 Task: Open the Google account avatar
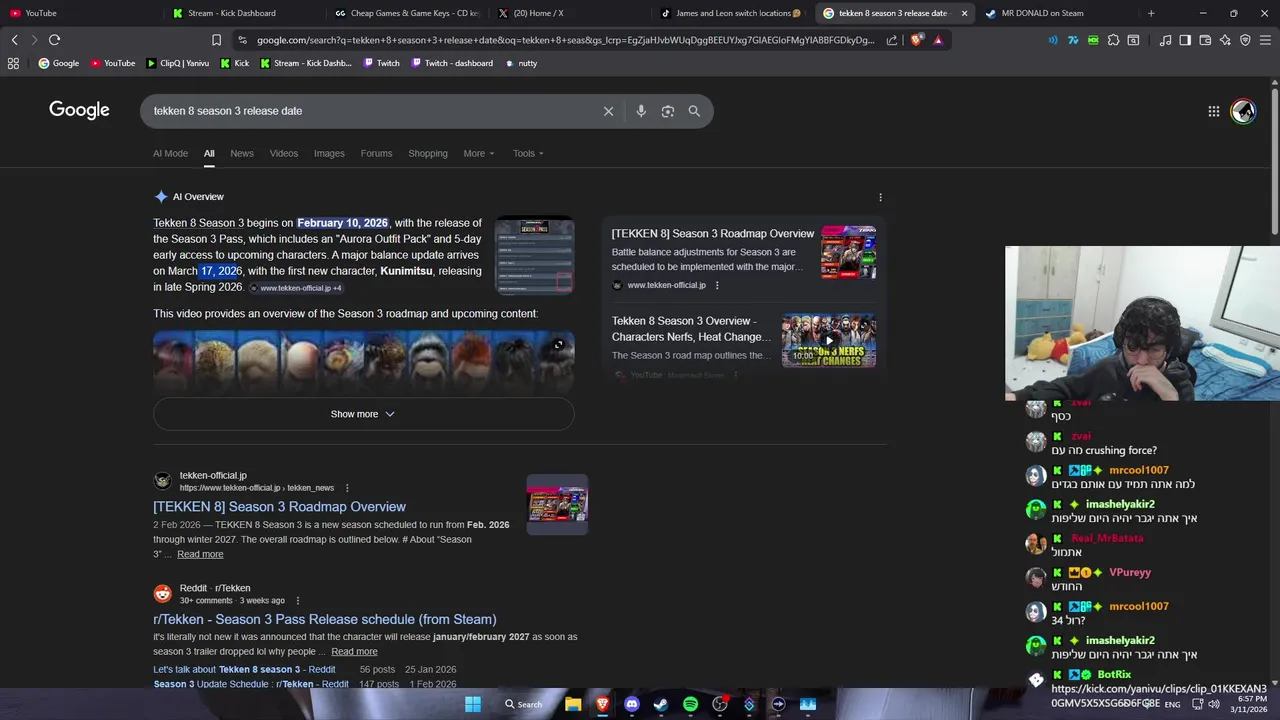[x=1243, y=111]
